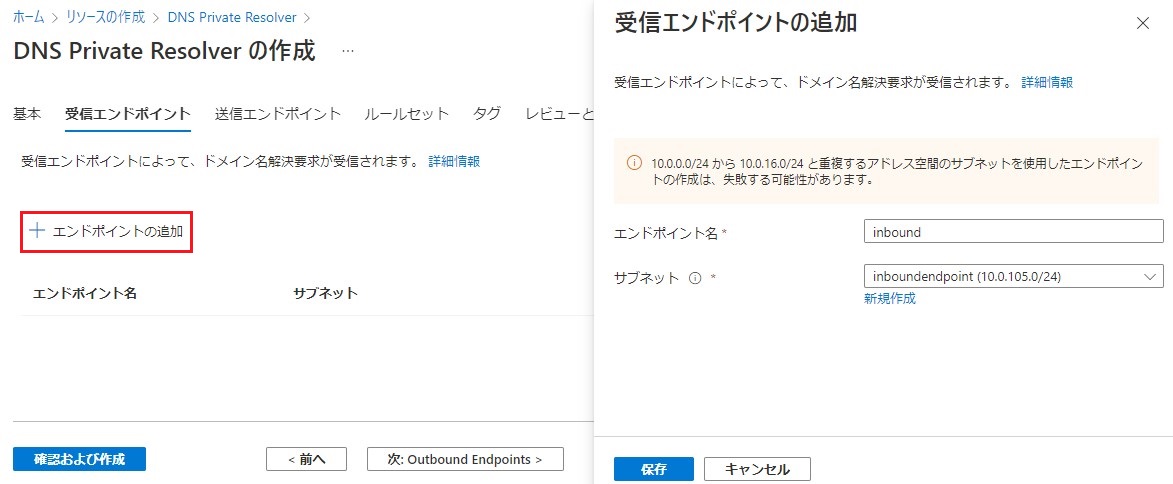Click 新規作成 link under the subnet
The width and height of the screenshot is (1173, 484).
(889, 298)
